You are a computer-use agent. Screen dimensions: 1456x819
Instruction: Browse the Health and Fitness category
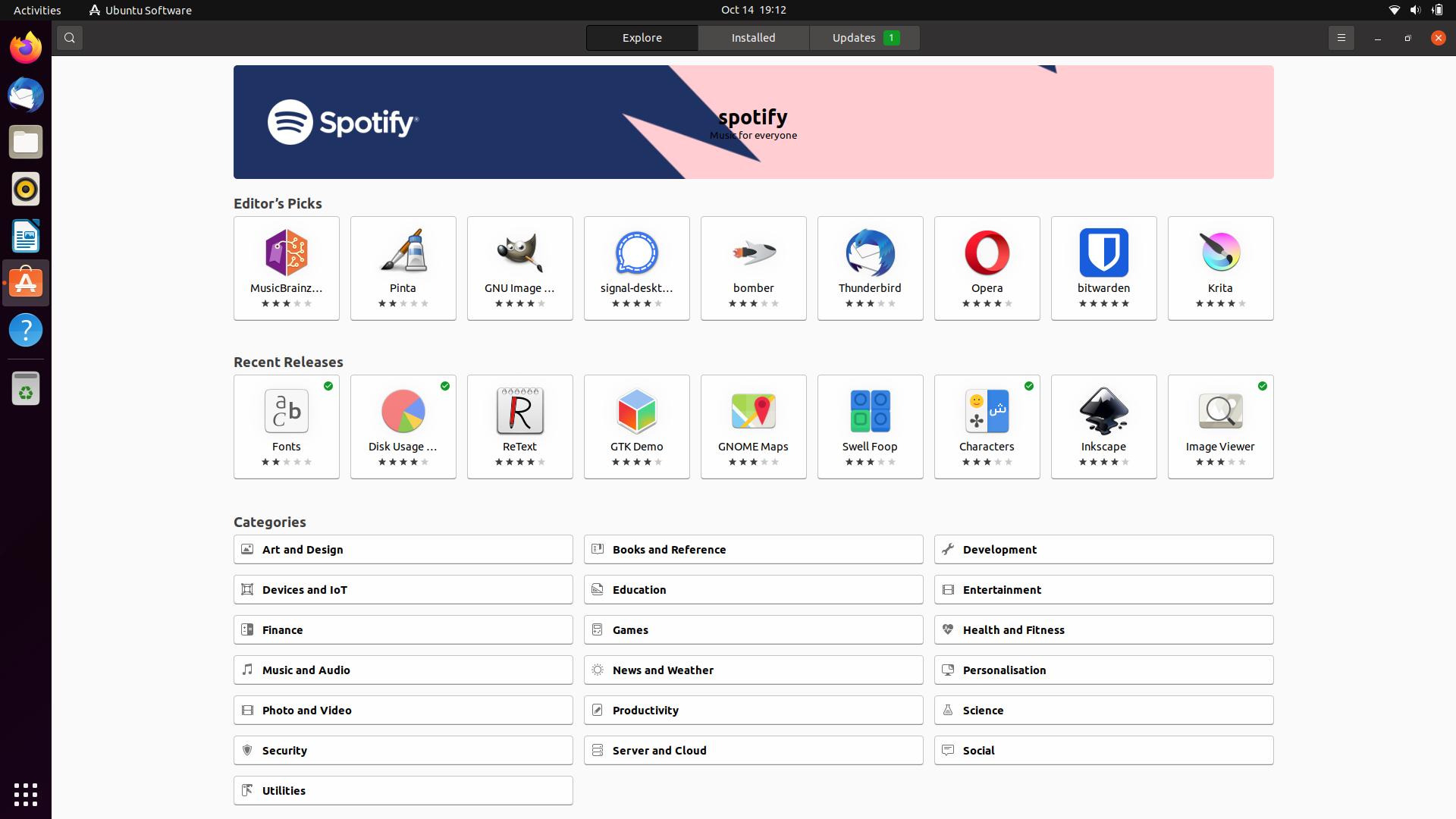coord(1104,630)
